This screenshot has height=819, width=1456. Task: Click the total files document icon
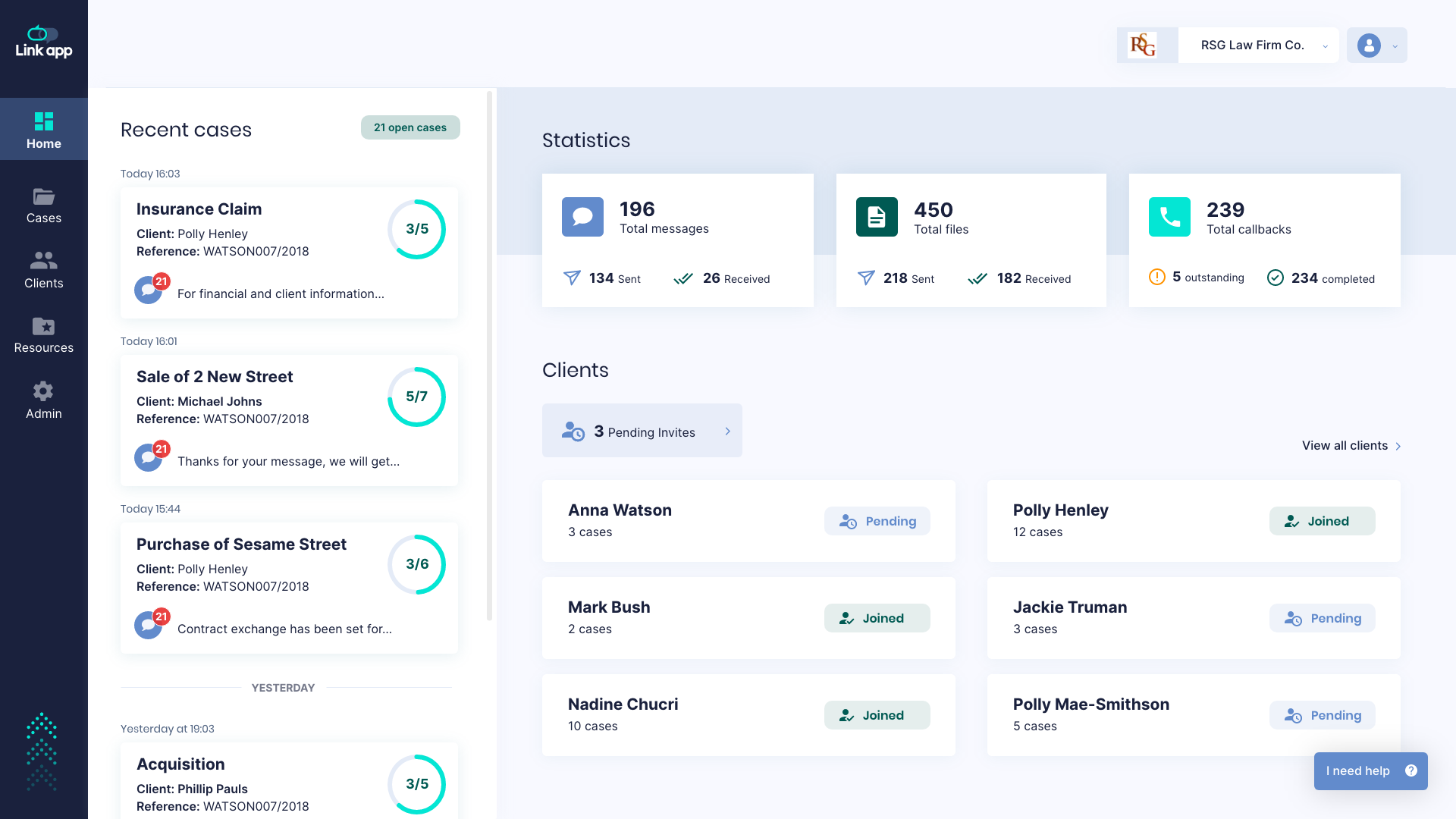click(877, 217)
